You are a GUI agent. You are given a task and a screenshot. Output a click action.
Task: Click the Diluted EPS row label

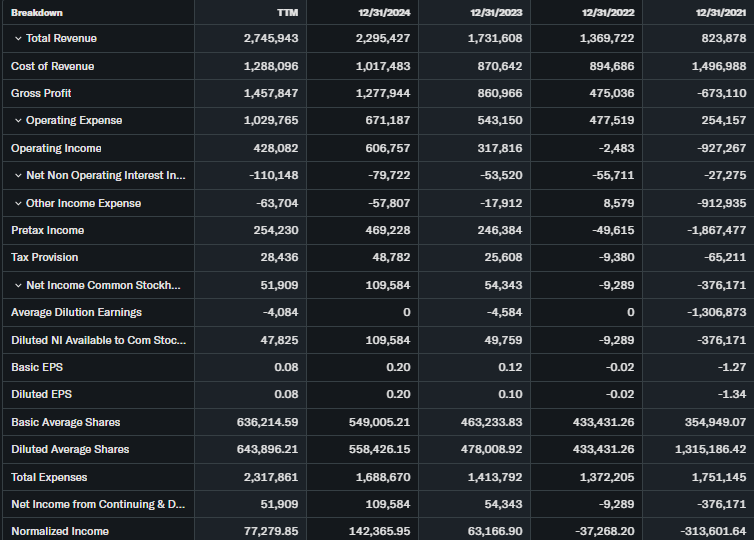point(41,395)
